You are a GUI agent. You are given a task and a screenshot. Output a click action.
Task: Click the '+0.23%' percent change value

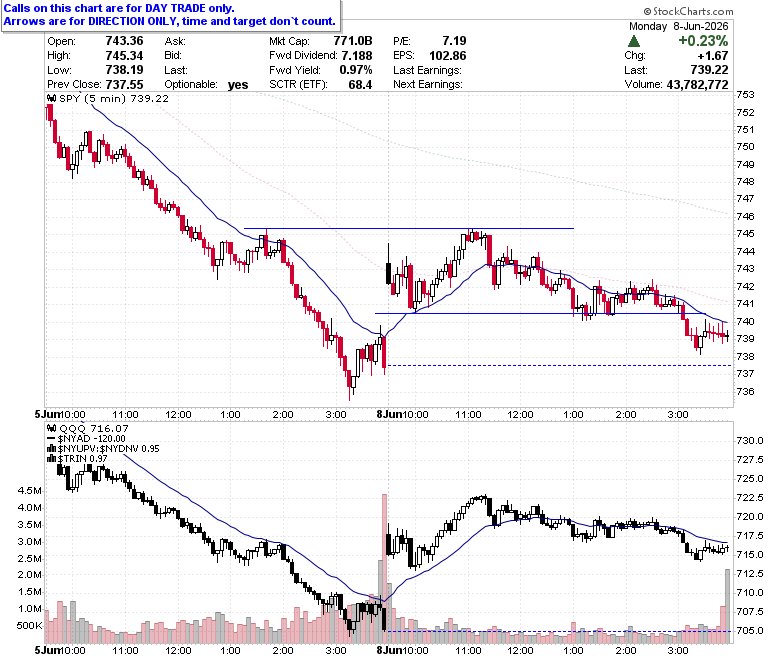(703, 41)
